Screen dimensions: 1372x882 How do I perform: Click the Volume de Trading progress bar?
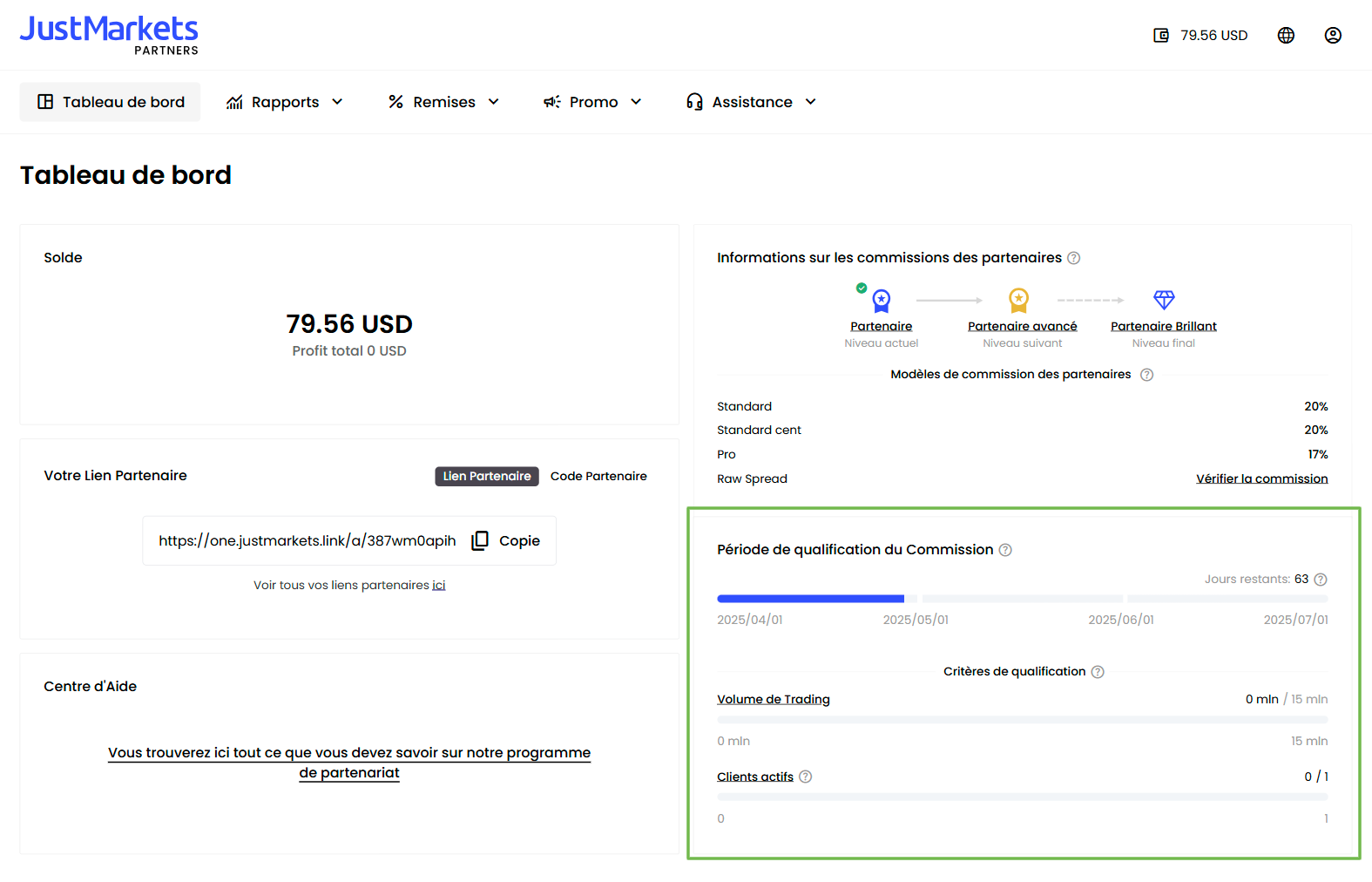tap(1023, 720)
